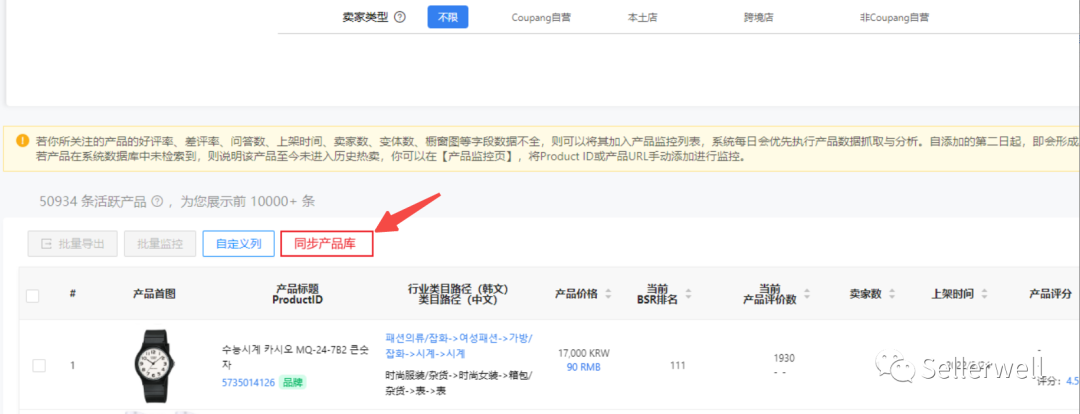This screenshot has width=1080, height=414.
Task: Click the 90 RMB price link
Action: click(x=583, y=367)
